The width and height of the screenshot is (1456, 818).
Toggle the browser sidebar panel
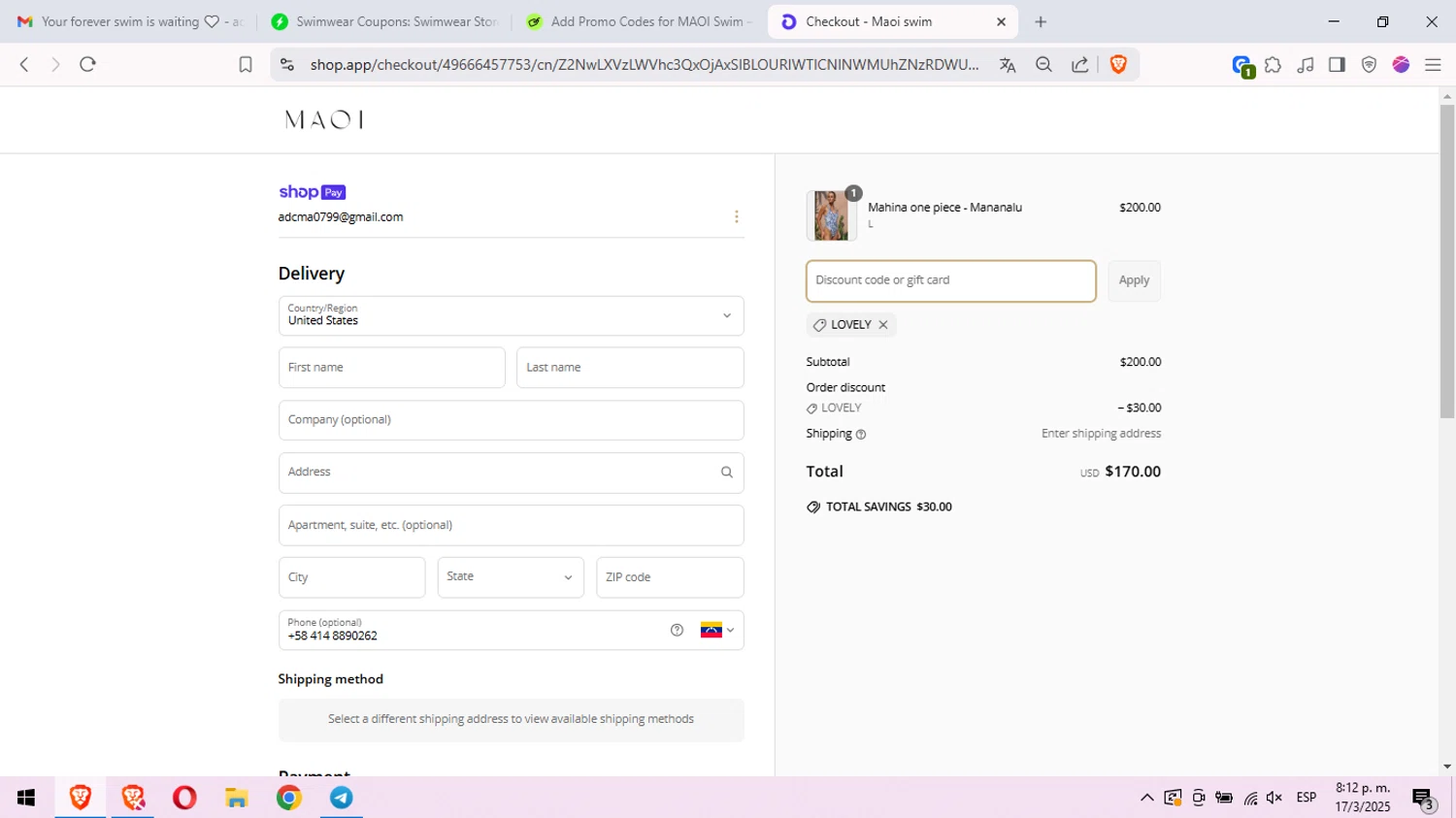1337,65
